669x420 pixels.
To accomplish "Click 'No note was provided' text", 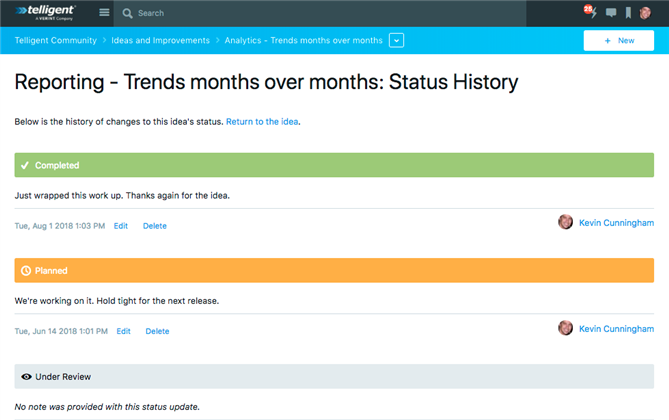I will [x=107, y=407].
